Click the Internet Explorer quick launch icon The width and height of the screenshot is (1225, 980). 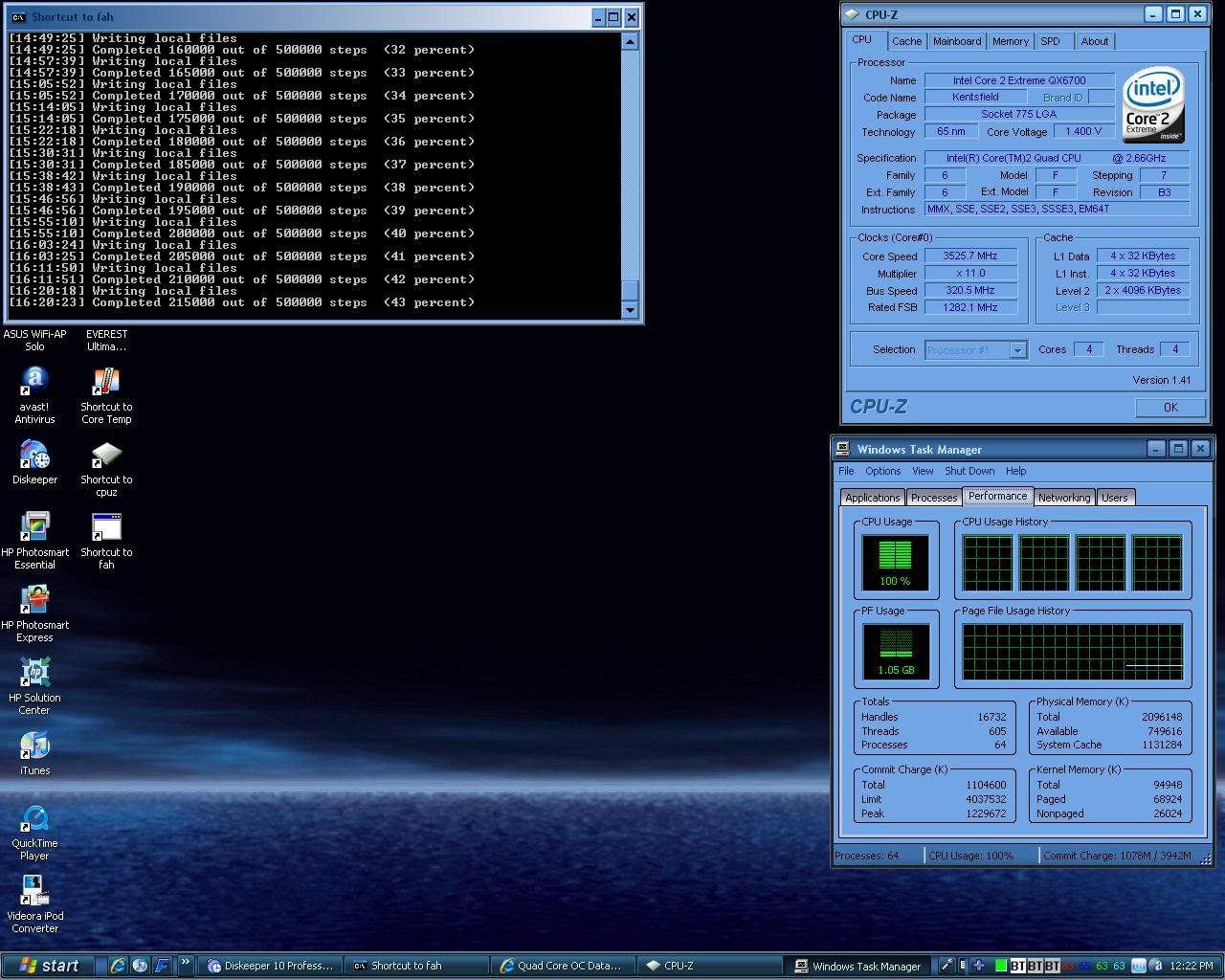coord(118,966)
